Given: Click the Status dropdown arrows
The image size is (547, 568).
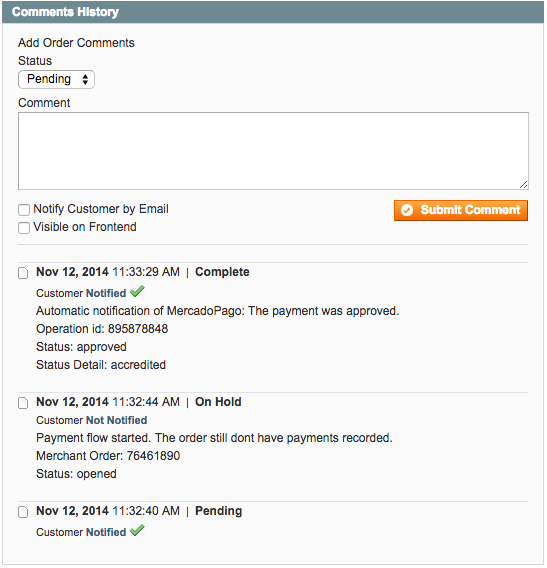Looking at the screenshot, I should tap(85, 79).
